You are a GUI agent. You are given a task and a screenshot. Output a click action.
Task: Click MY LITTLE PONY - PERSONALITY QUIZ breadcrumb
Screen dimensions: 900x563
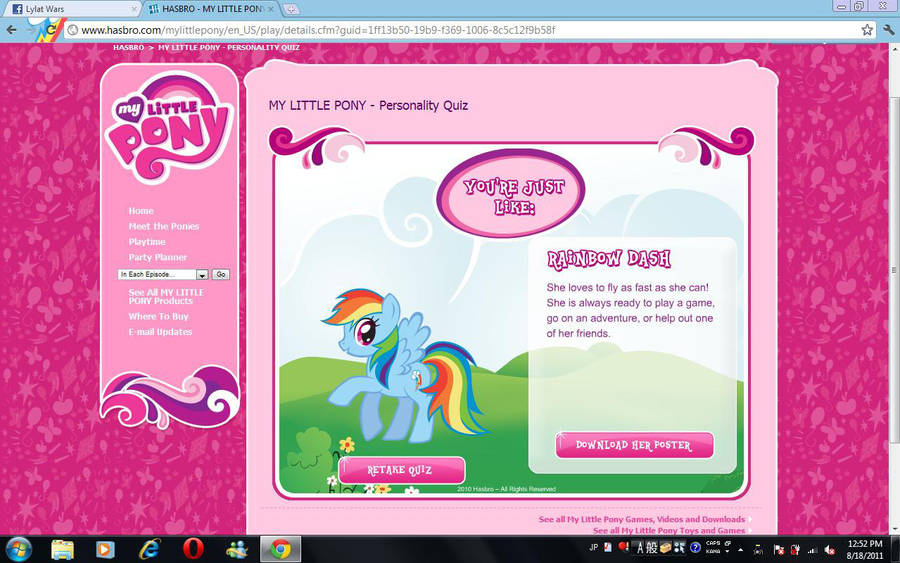click(x=228, y=47)
